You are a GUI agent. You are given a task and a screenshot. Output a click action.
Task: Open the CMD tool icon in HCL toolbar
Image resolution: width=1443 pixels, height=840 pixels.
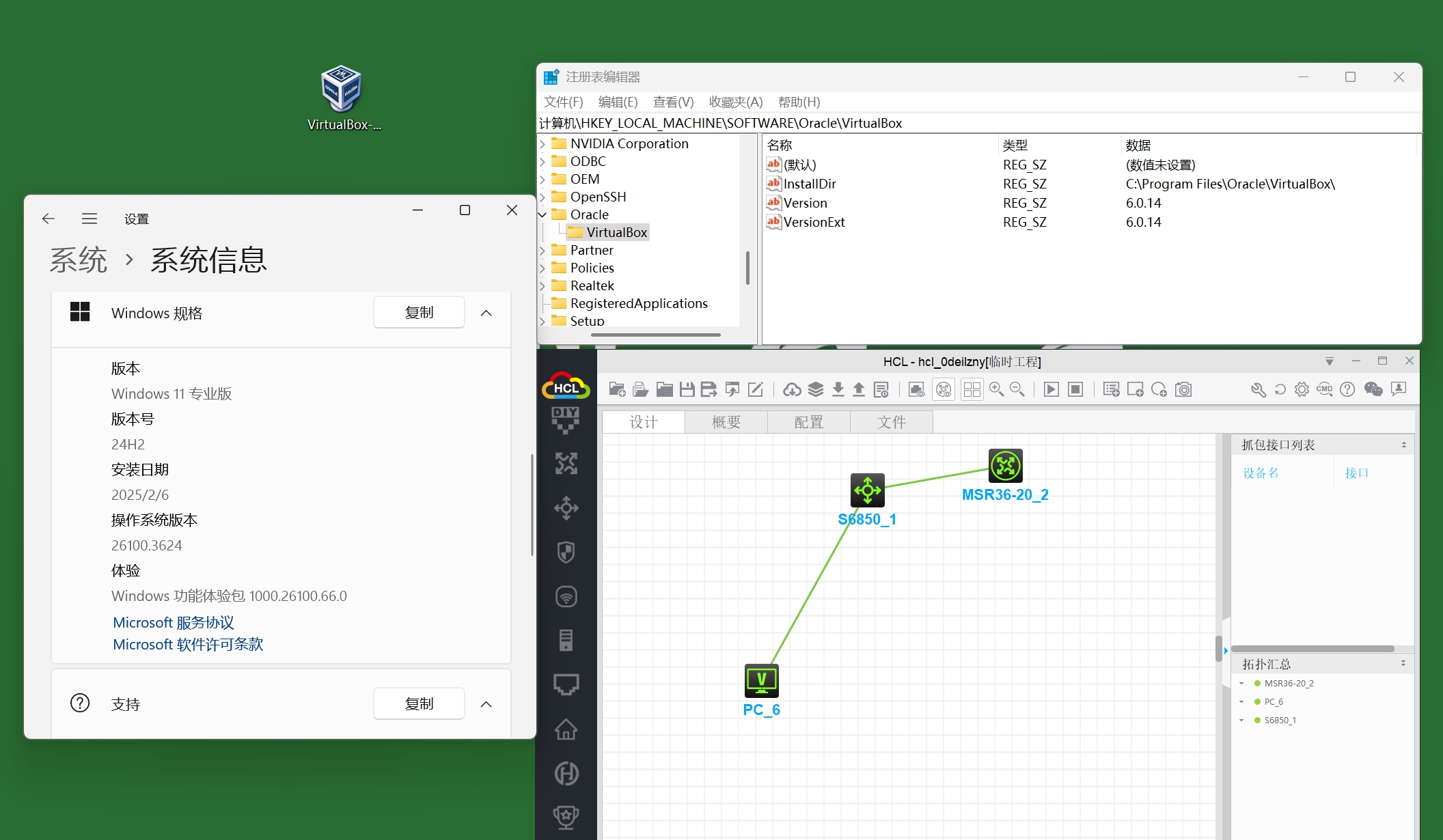pyautogui.click(x=1324, y=389)
